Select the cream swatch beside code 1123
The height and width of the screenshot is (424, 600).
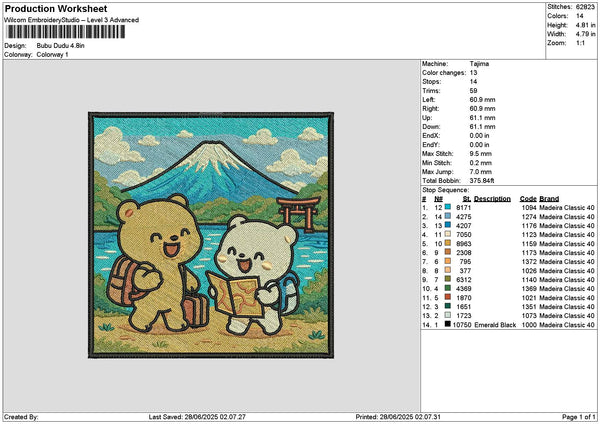(x=447, y=235)
